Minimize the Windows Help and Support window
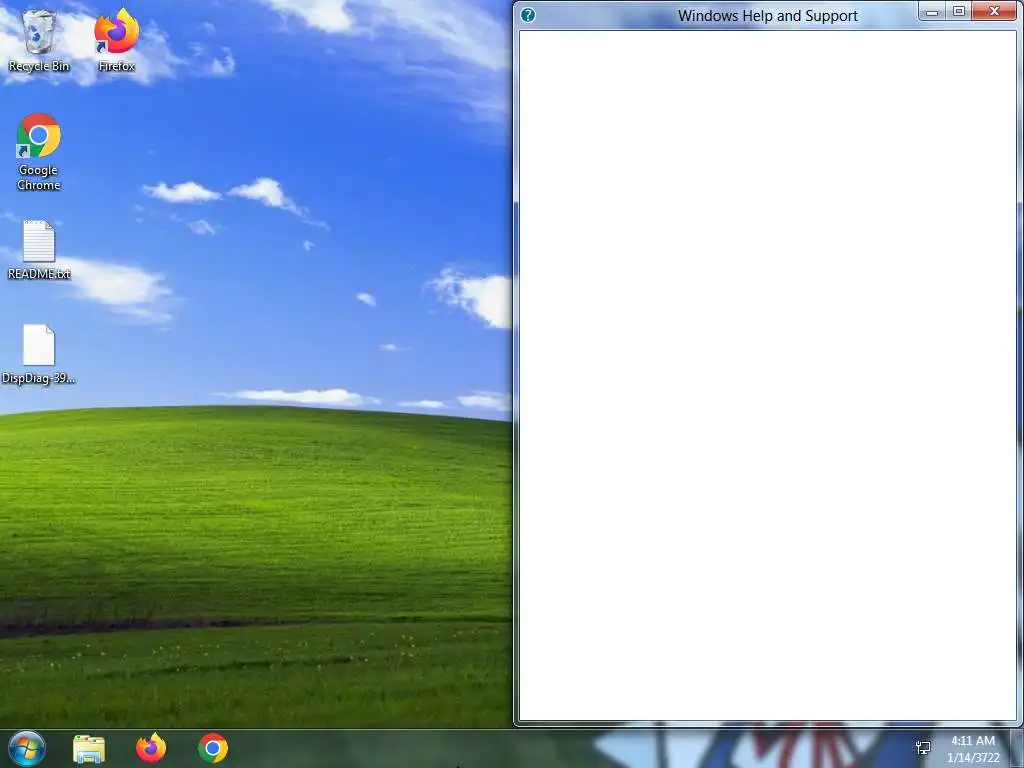The height and width of the screenshot is (768, 1024). 932,12
